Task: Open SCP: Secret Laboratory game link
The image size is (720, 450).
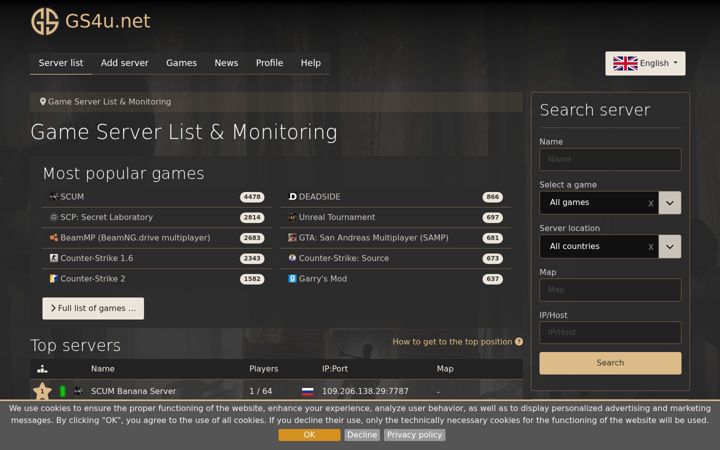Action: [x=107, y=217]
